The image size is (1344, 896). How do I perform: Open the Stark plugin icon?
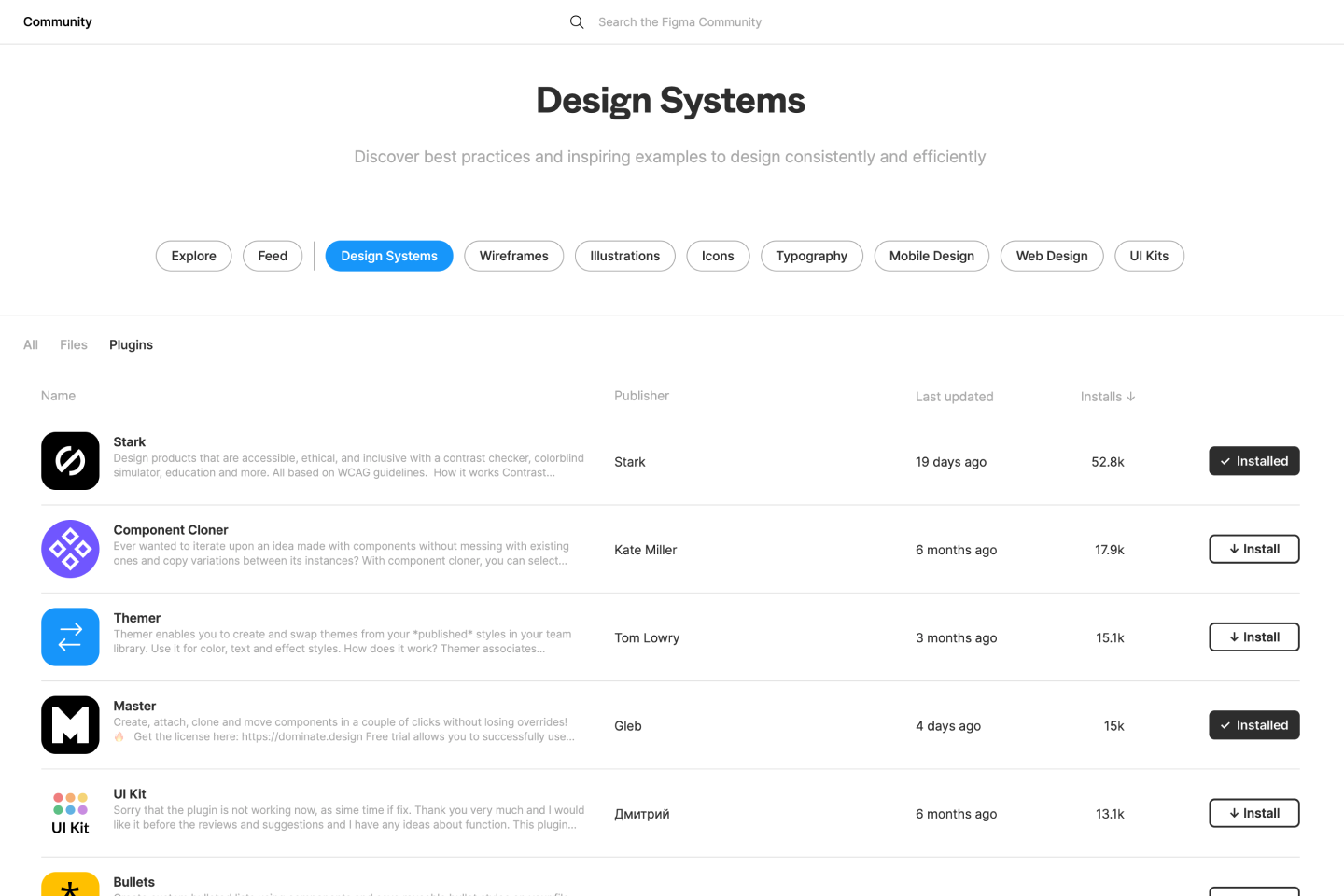[70, 461]
